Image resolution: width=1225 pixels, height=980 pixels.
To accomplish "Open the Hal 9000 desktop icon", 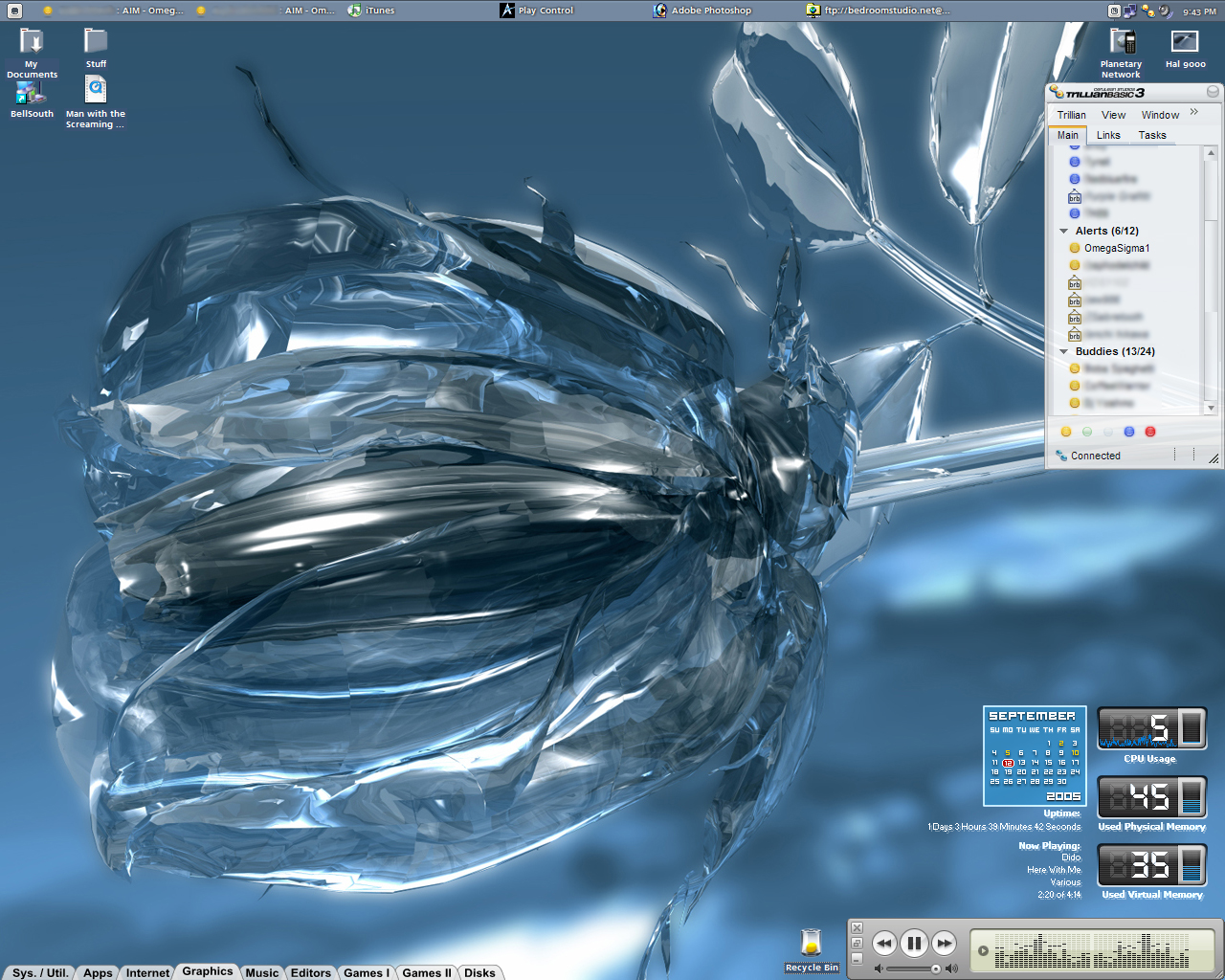I will [x=1185, y=48].
